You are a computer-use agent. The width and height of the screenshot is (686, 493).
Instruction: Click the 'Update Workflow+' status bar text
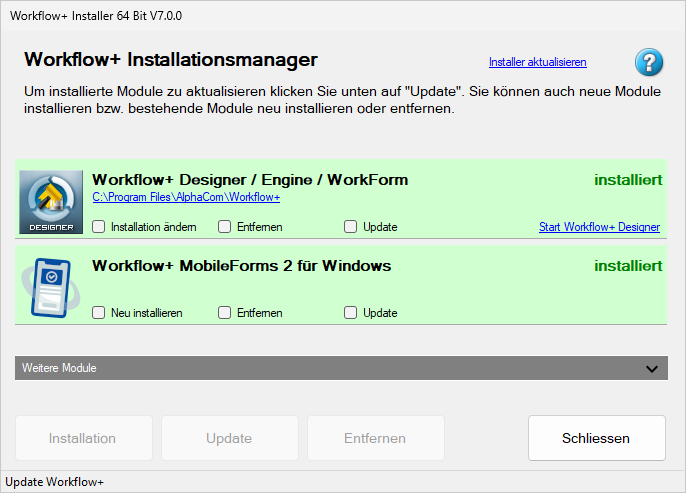pos(54,482)
